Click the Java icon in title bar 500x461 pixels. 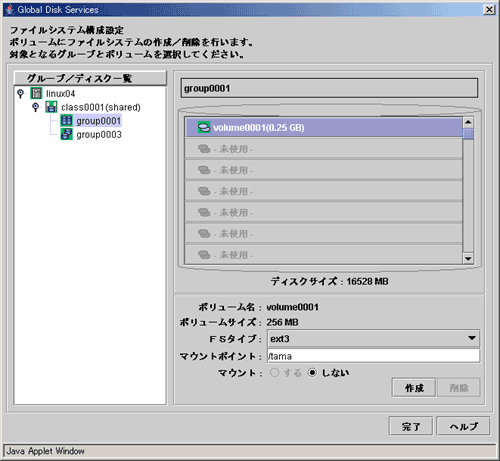click(x=10, y=10)
